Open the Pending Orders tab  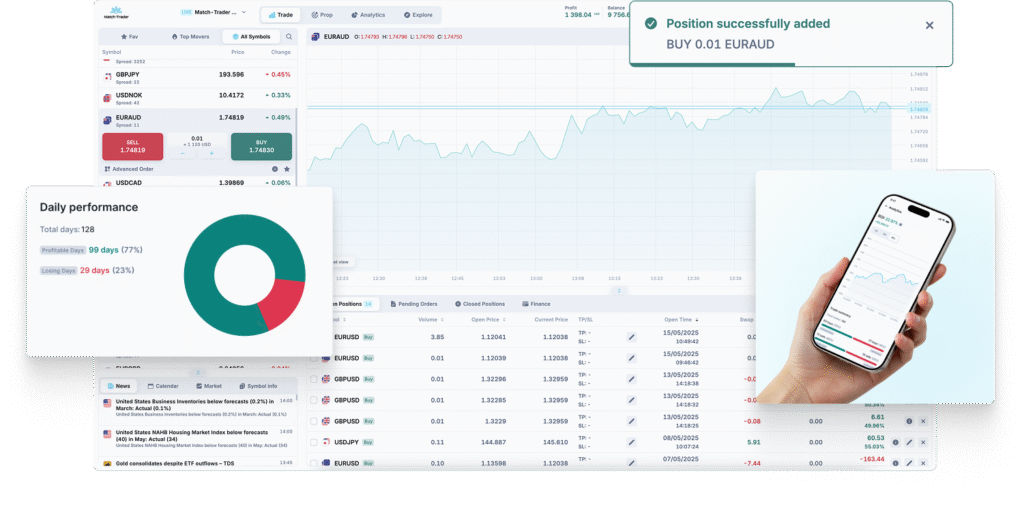click(x=413, y=304)
